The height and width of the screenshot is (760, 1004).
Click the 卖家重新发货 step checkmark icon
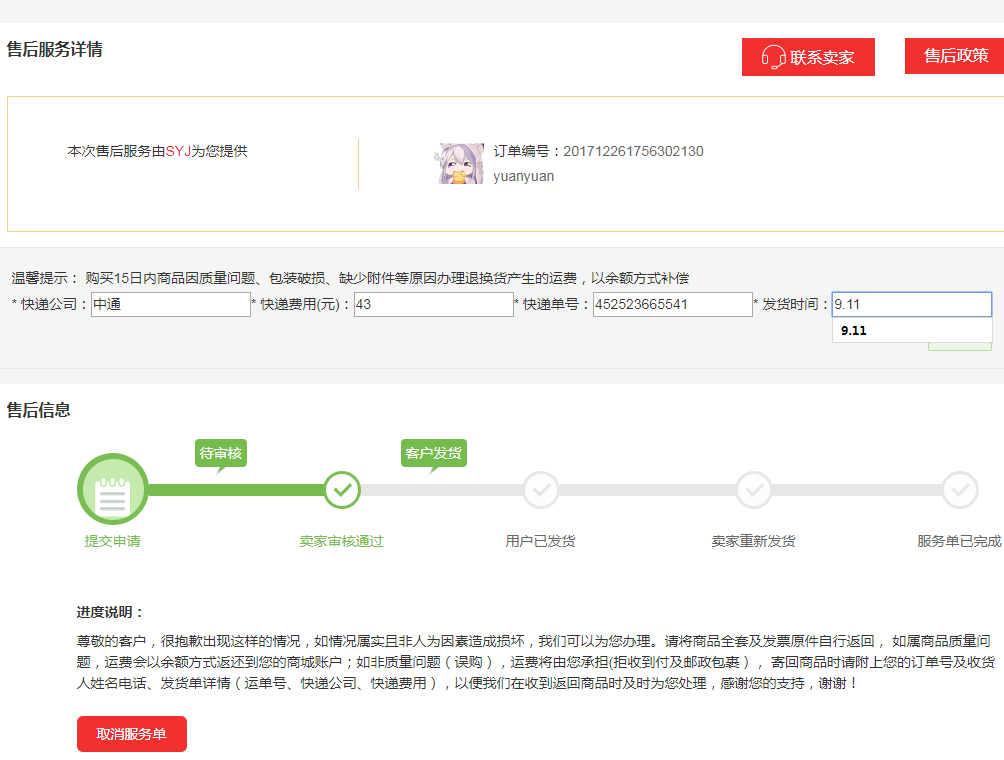point(753,490)
